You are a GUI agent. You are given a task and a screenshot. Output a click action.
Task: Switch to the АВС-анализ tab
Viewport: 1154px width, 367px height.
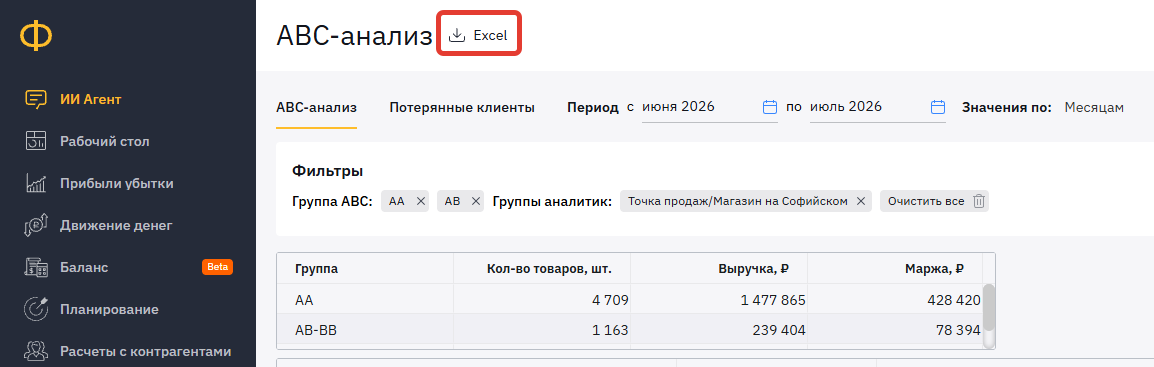pos(316,107)
